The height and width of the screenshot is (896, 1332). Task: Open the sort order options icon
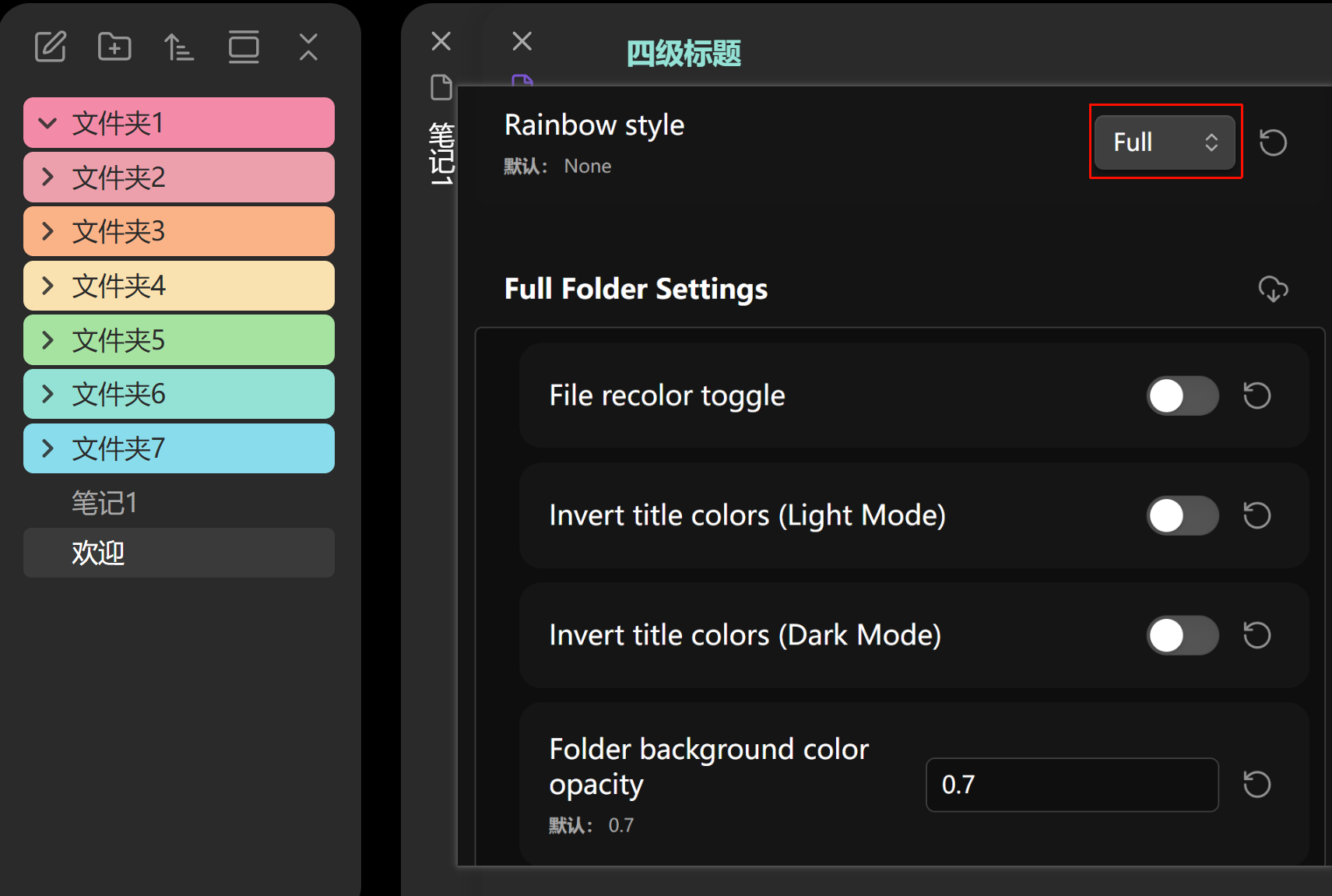(179, 47)
